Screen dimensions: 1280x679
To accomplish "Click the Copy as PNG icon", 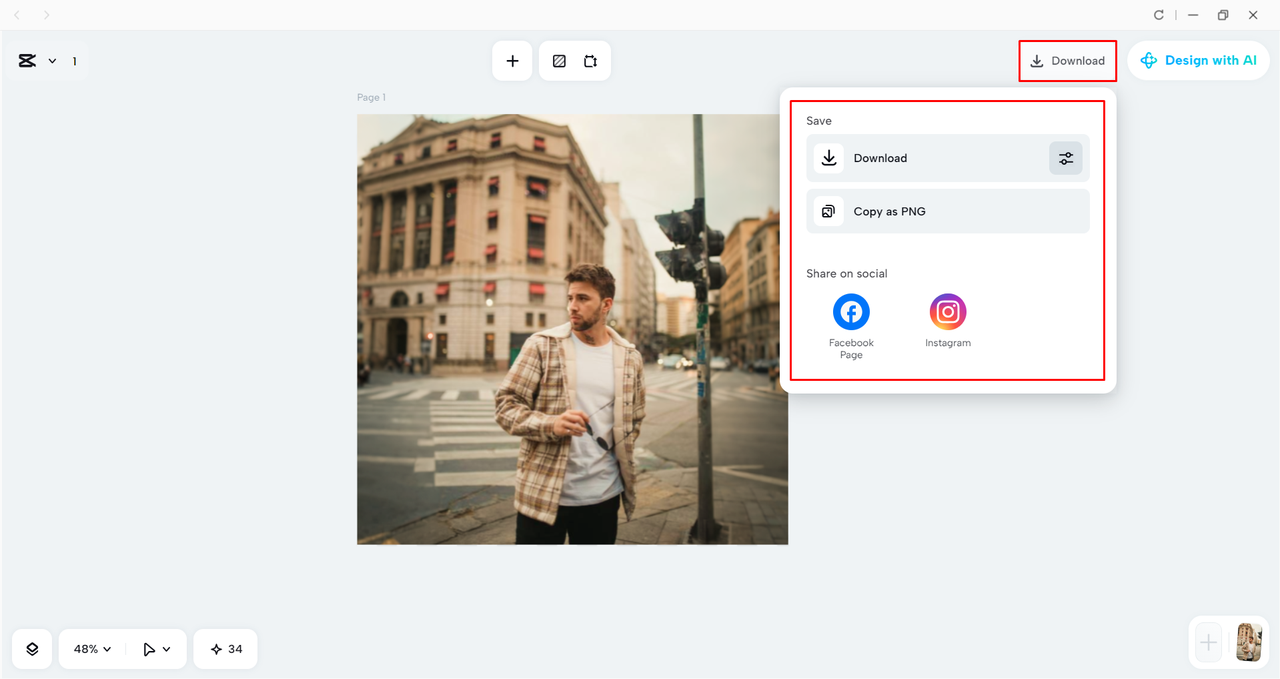I will [x=828, y=211].
